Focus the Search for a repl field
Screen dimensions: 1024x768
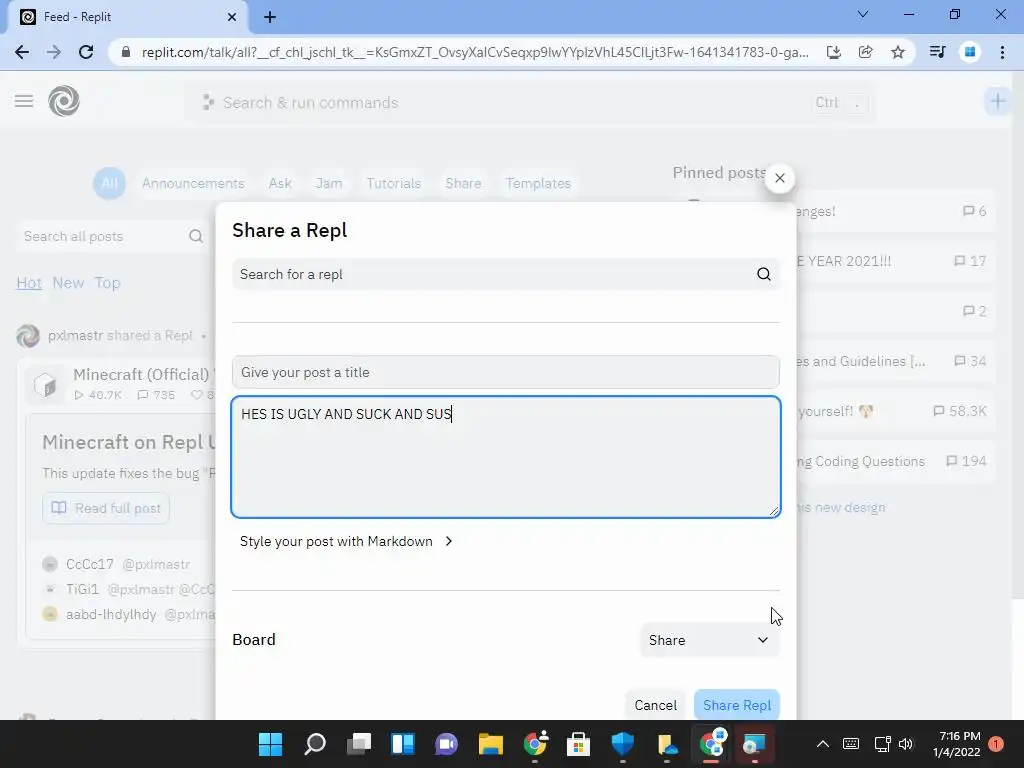point(505,274)
